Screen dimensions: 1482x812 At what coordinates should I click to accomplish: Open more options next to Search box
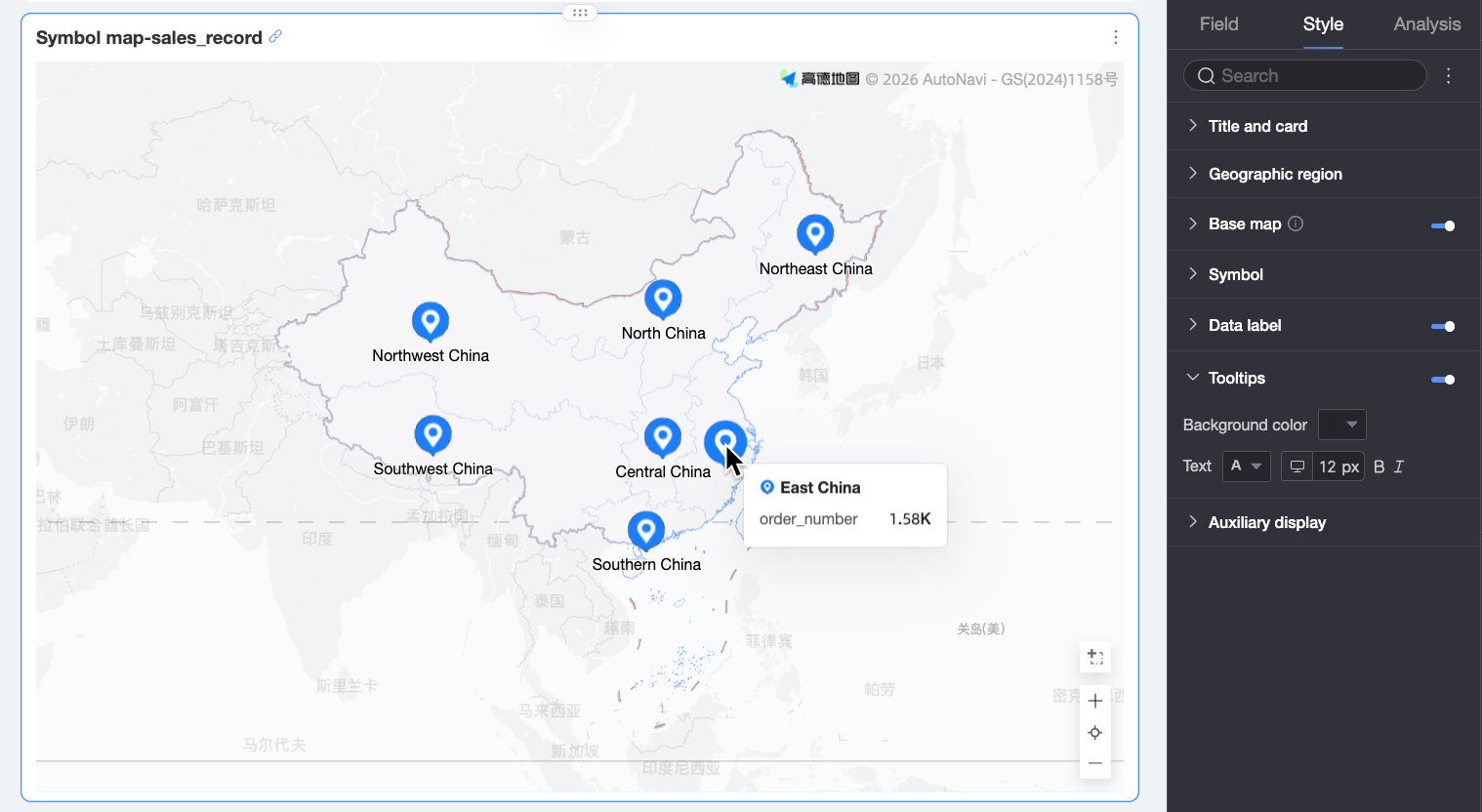[x=1449, y=76]
